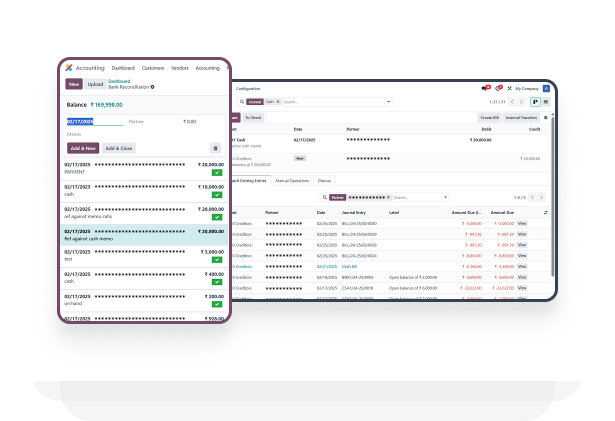Click the date field showing 02/17/2025
This screenshot has width=615, height=421.
tap(80, 121)
